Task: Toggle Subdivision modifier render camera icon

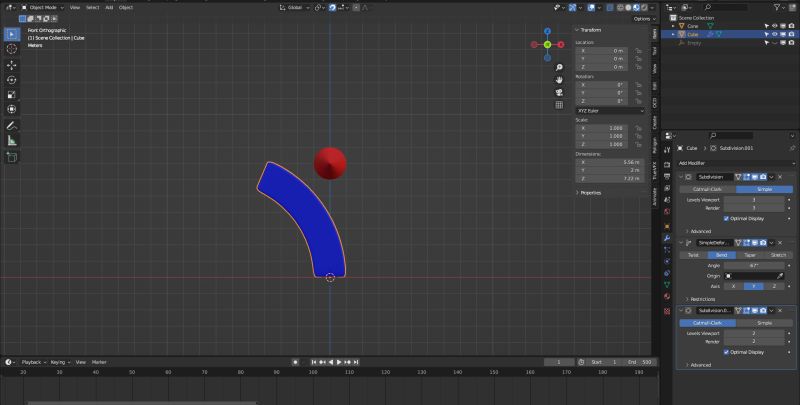Action: click(763, 177)
